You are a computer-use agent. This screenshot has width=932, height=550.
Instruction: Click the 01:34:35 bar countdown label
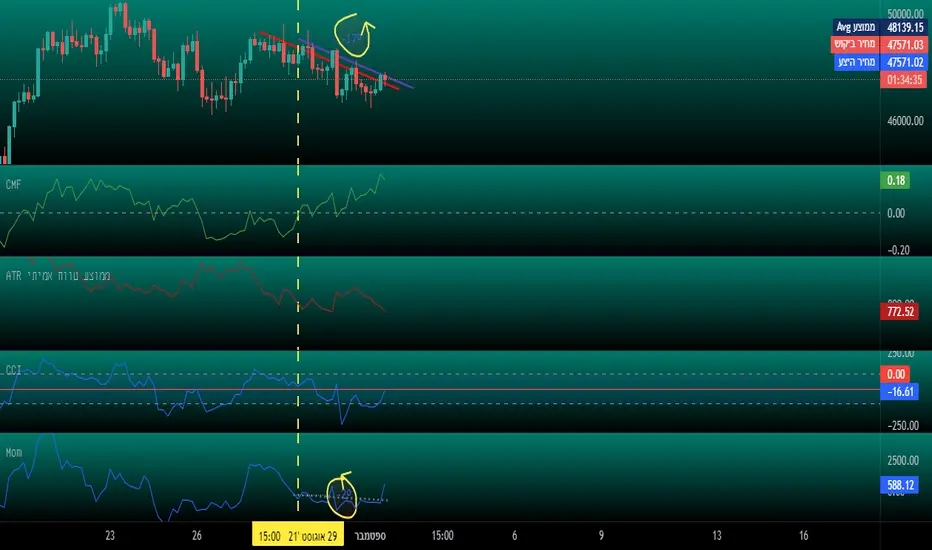coord(903,80)
